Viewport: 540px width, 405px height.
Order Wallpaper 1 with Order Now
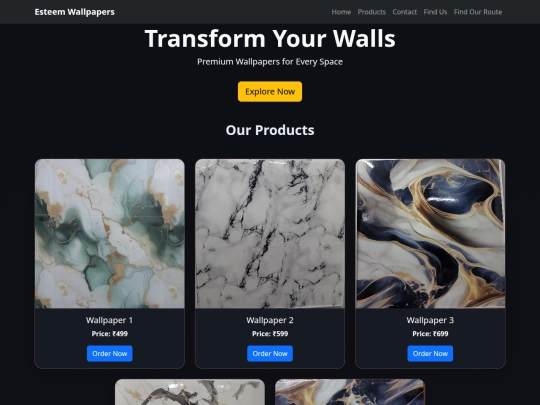point(110,354)
